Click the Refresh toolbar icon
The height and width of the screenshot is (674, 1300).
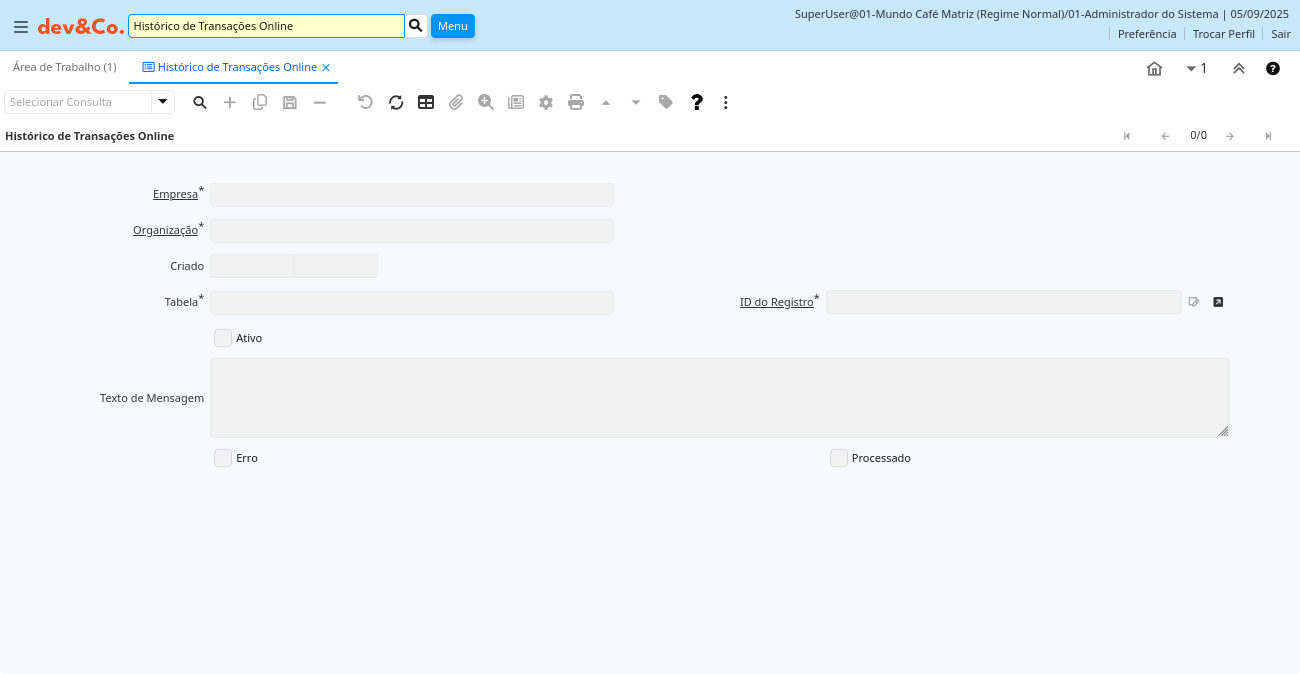396,102
